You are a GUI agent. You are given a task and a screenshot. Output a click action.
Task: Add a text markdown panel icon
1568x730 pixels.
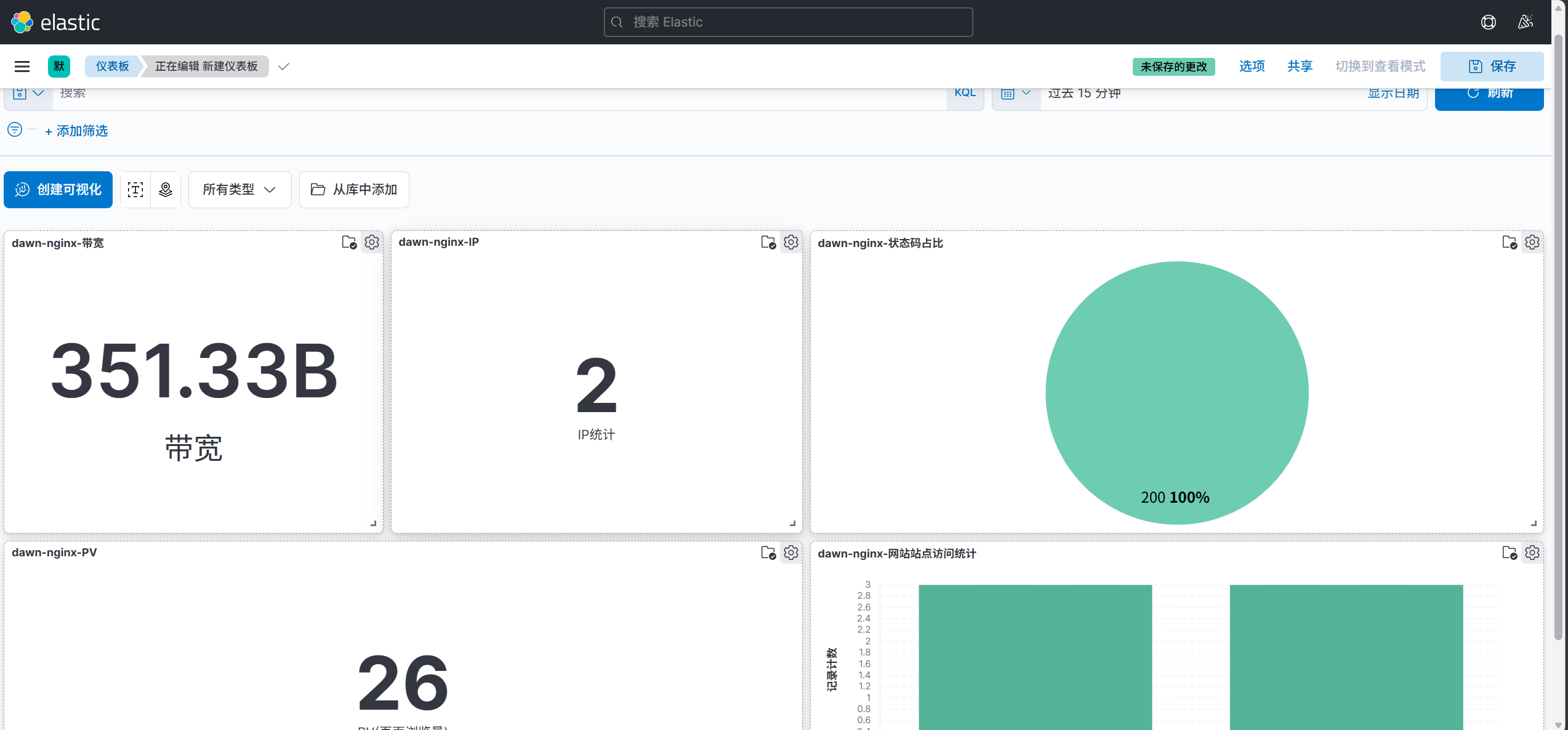click(135, 190)
